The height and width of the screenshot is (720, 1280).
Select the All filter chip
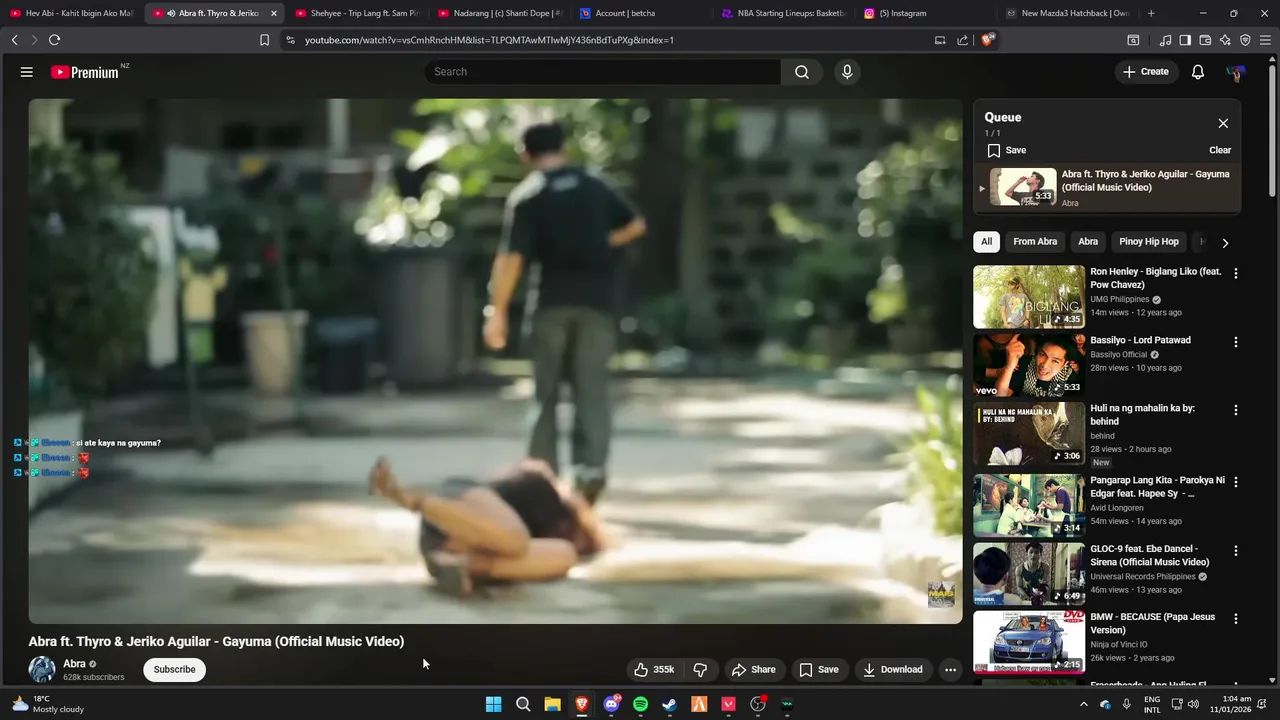(x=986, y=242)
